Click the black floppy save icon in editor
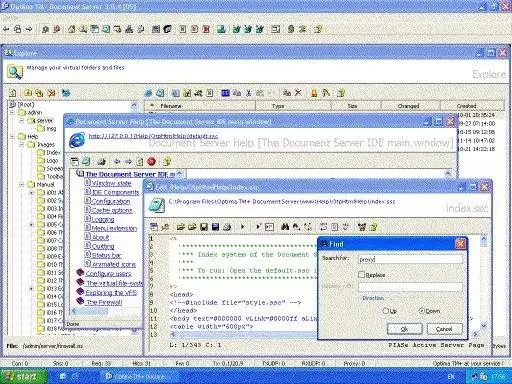This screenshot has width=512, height=384. [x=204, y=227]
